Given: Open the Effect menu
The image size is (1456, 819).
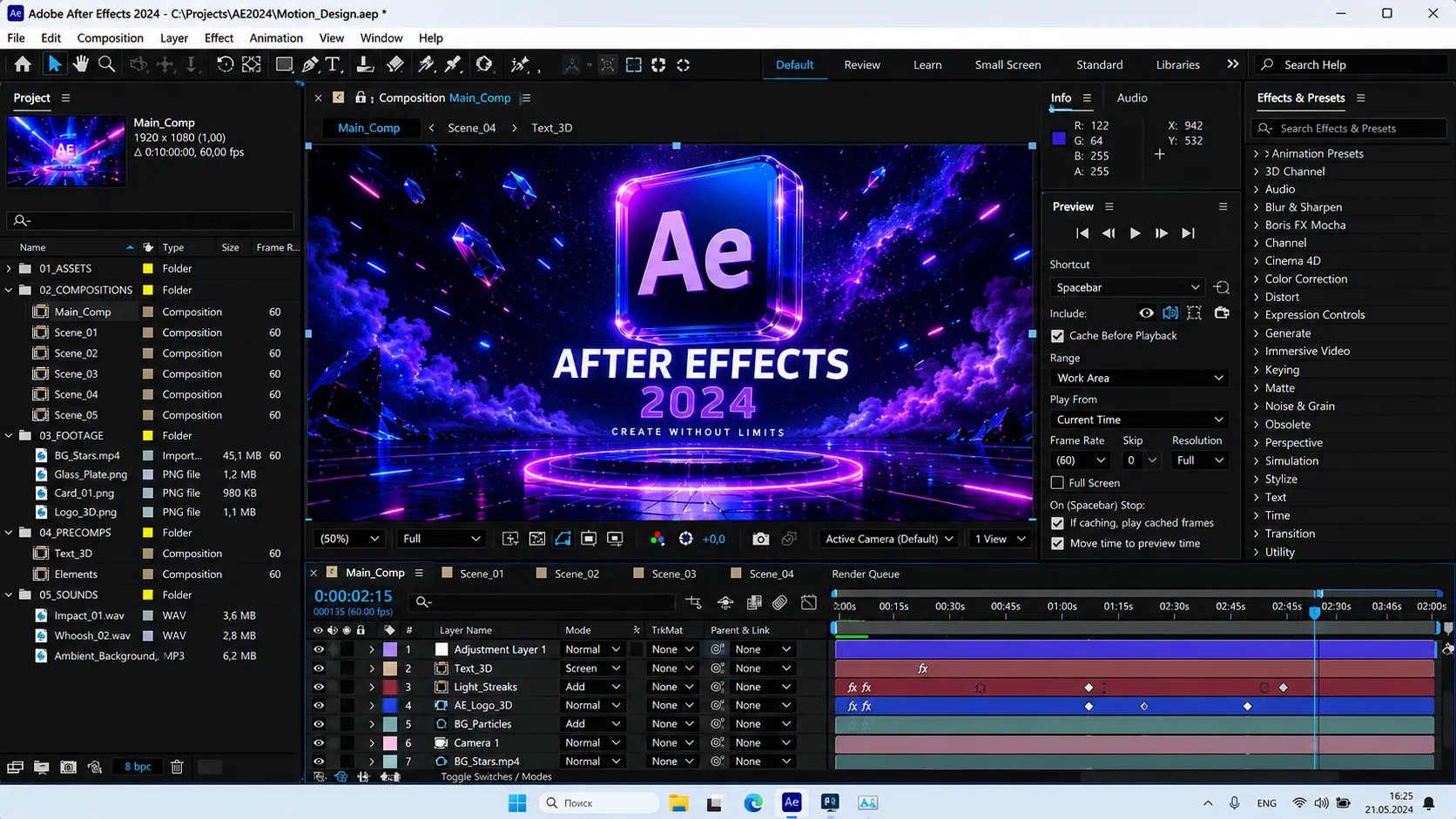Looking at the screenshot, I should [219, 38].
